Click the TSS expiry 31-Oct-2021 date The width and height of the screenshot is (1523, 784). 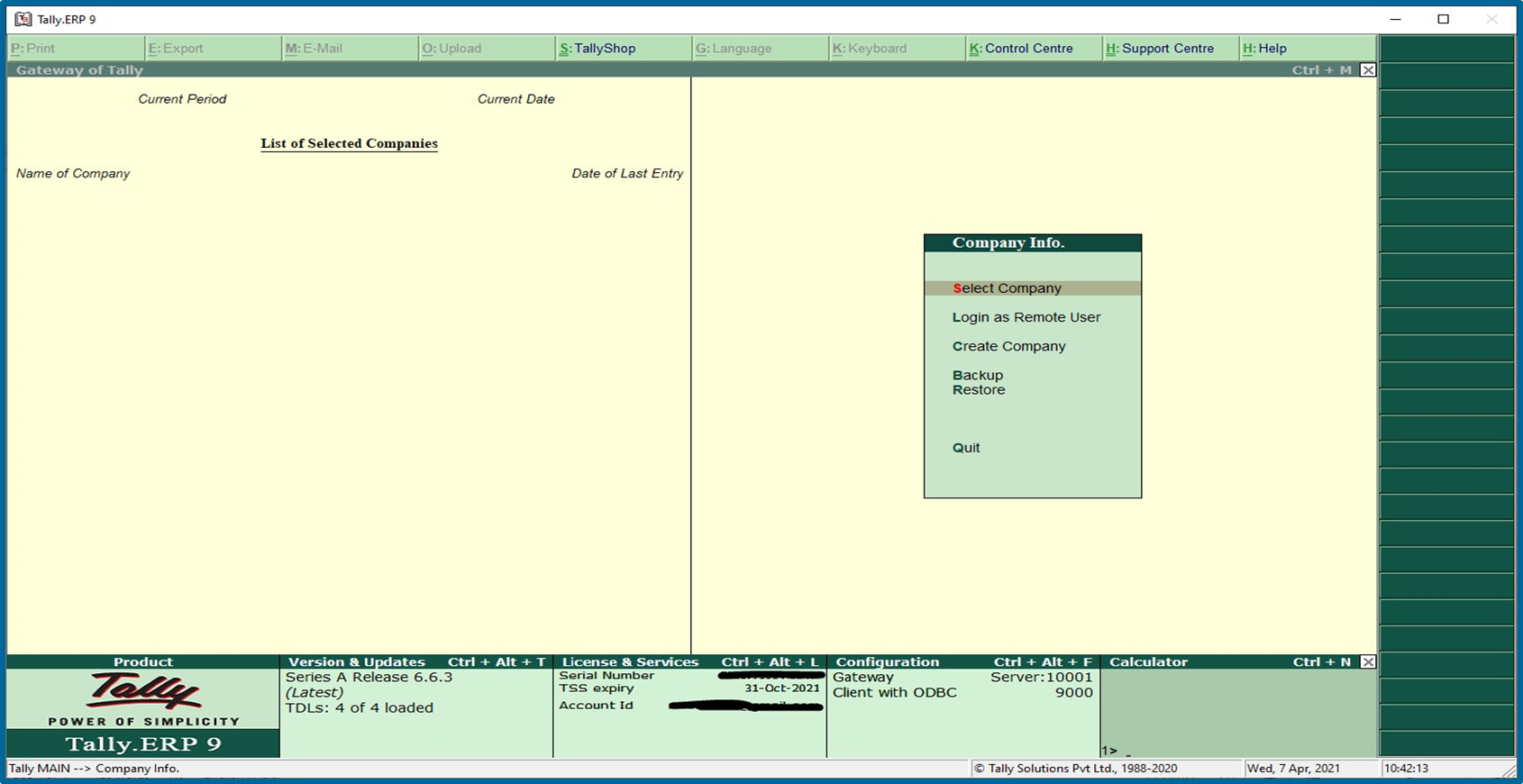tap(782, 688)
